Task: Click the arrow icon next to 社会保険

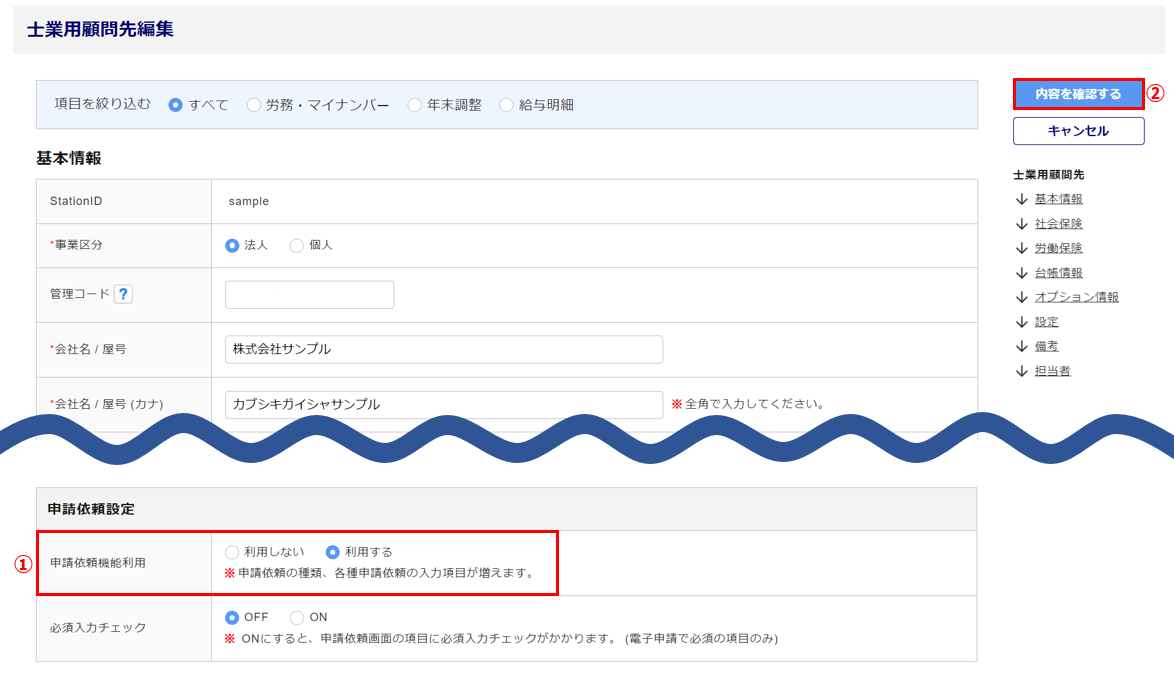Action: pos(1021,224)
